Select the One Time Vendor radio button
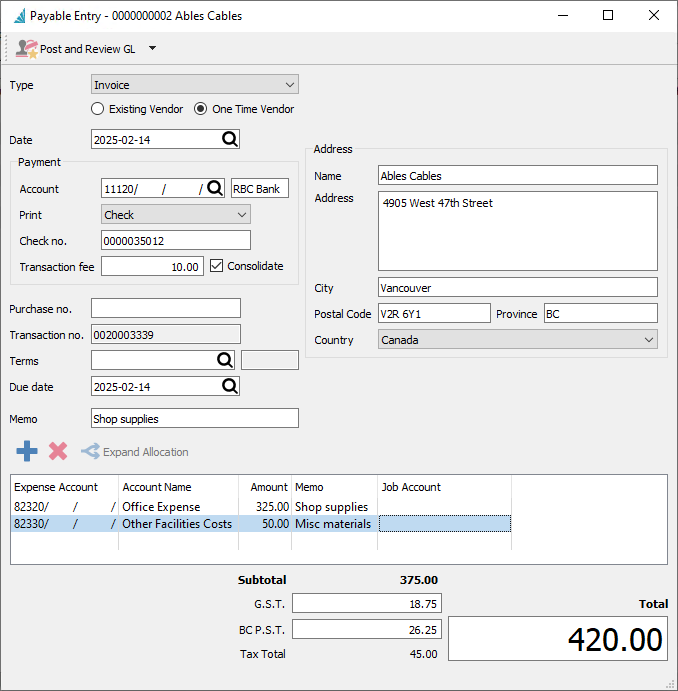 click(x=200, y=109)
